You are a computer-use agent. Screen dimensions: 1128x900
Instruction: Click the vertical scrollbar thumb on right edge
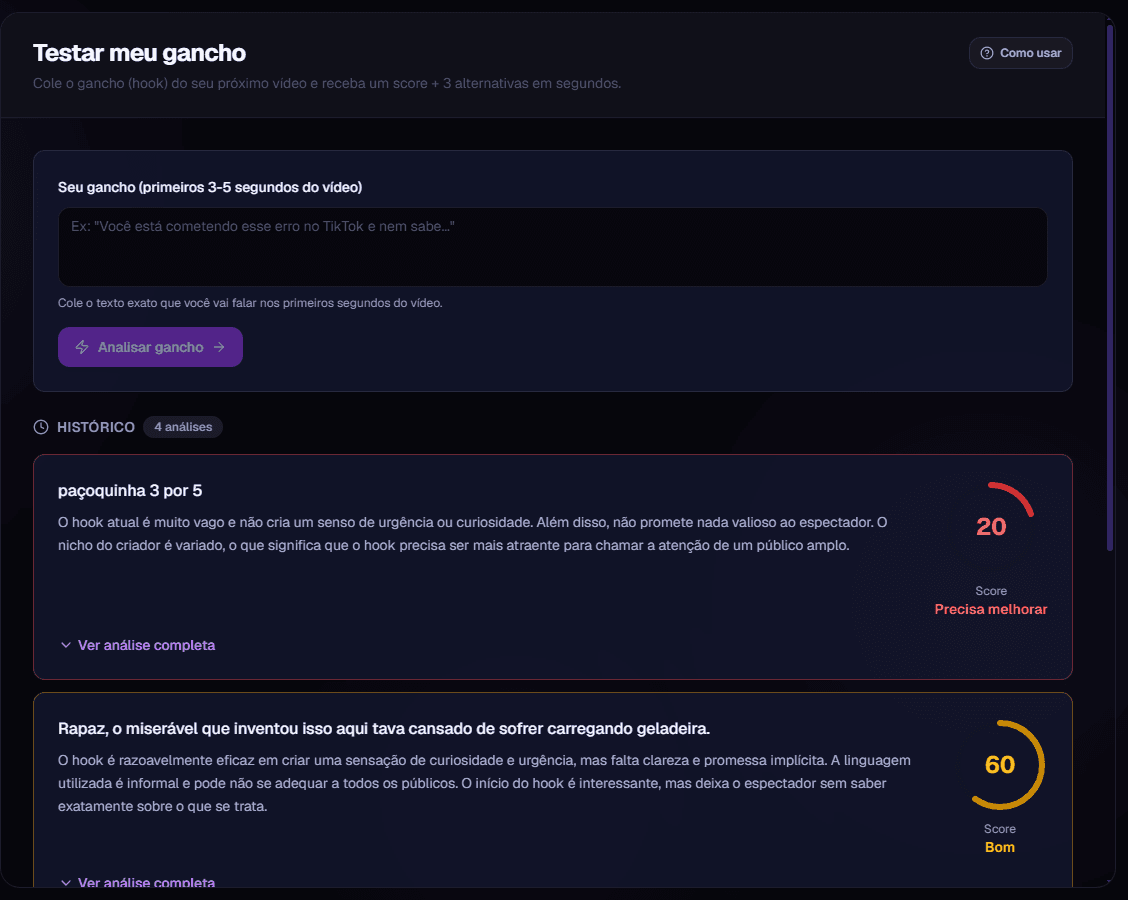pos(1110,288)
